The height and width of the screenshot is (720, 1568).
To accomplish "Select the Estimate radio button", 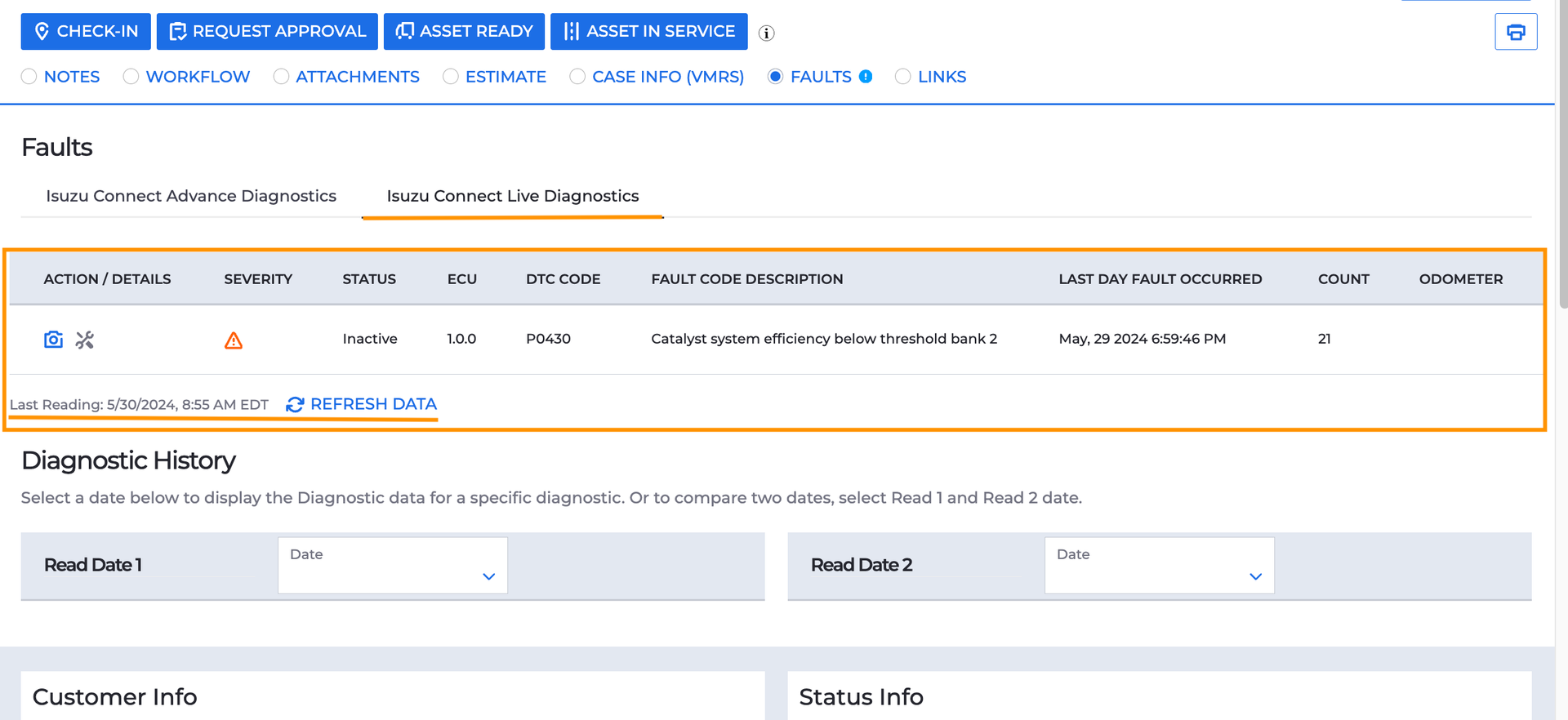I will click(x=451, y=77).
